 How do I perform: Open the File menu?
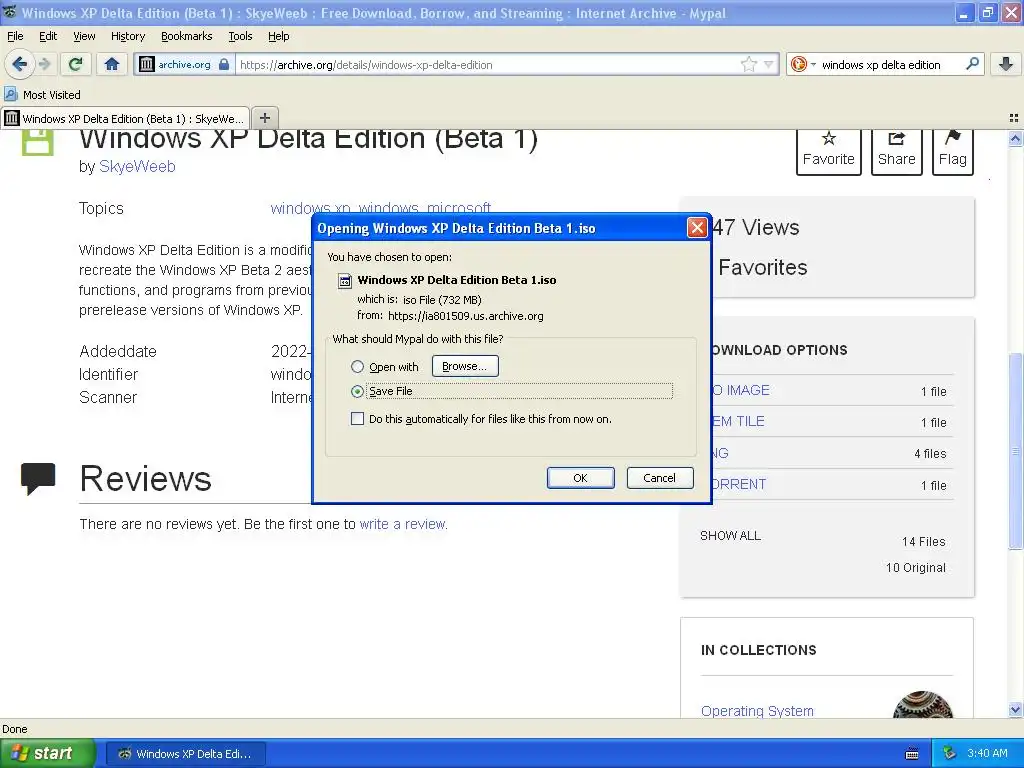coord(15,36)
